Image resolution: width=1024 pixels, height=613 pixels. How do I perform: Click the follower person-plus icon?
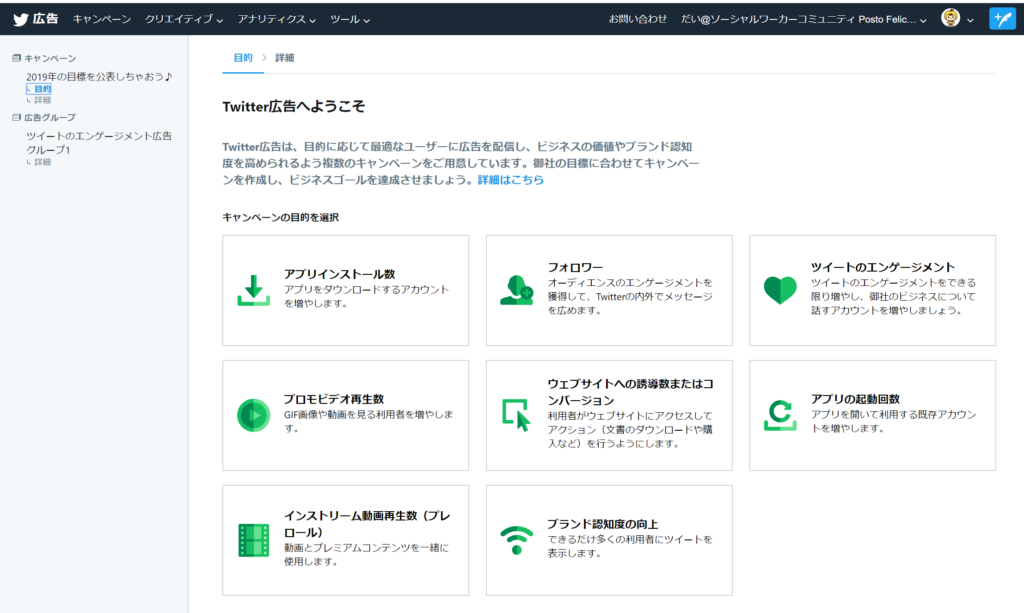tap(517, 290)
